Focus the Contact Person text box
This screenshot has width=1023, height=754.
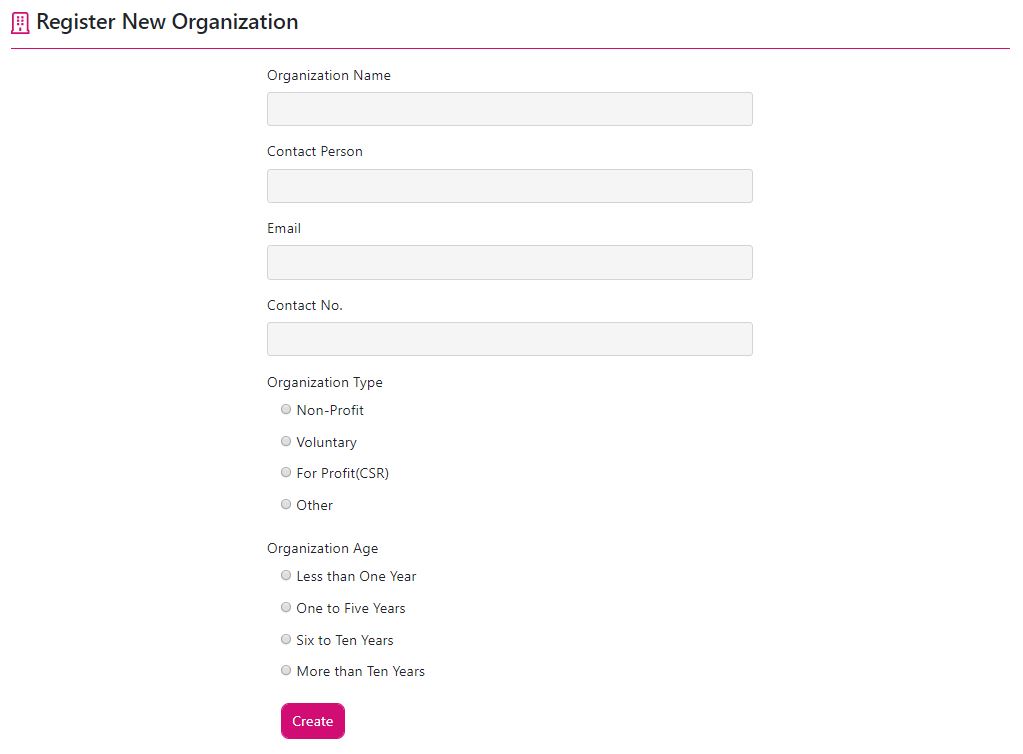click(x=509, y=186)
